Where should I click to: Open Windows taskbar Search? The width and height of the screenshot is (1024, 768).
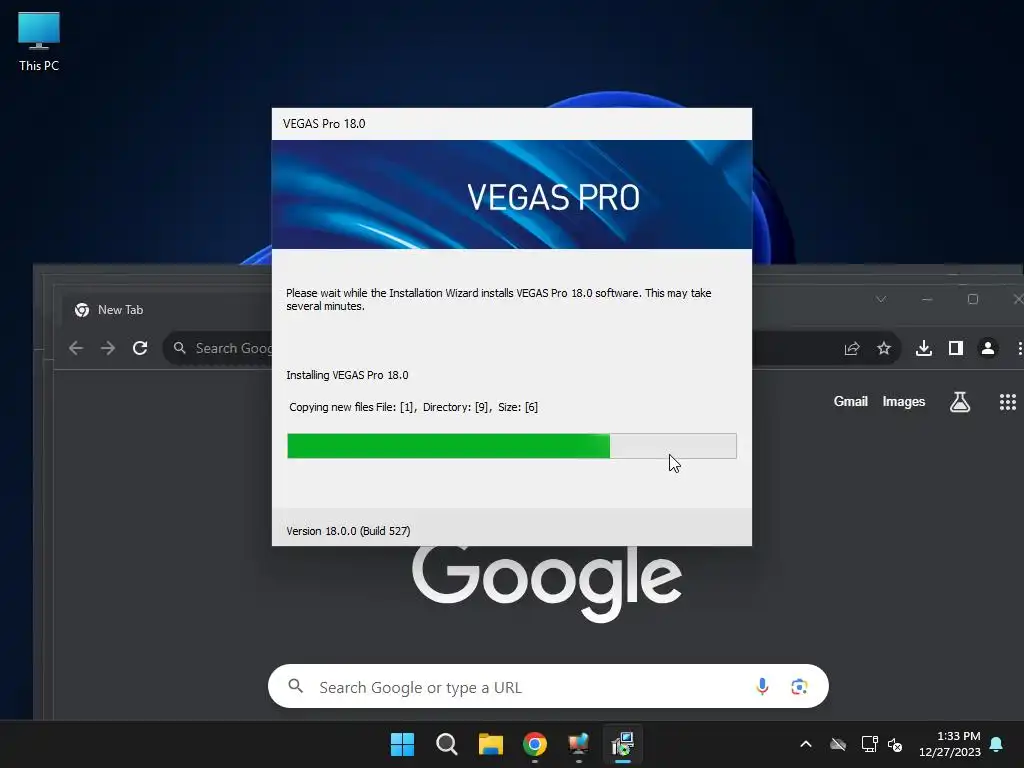pyautogui.click(x=447, y=744)
